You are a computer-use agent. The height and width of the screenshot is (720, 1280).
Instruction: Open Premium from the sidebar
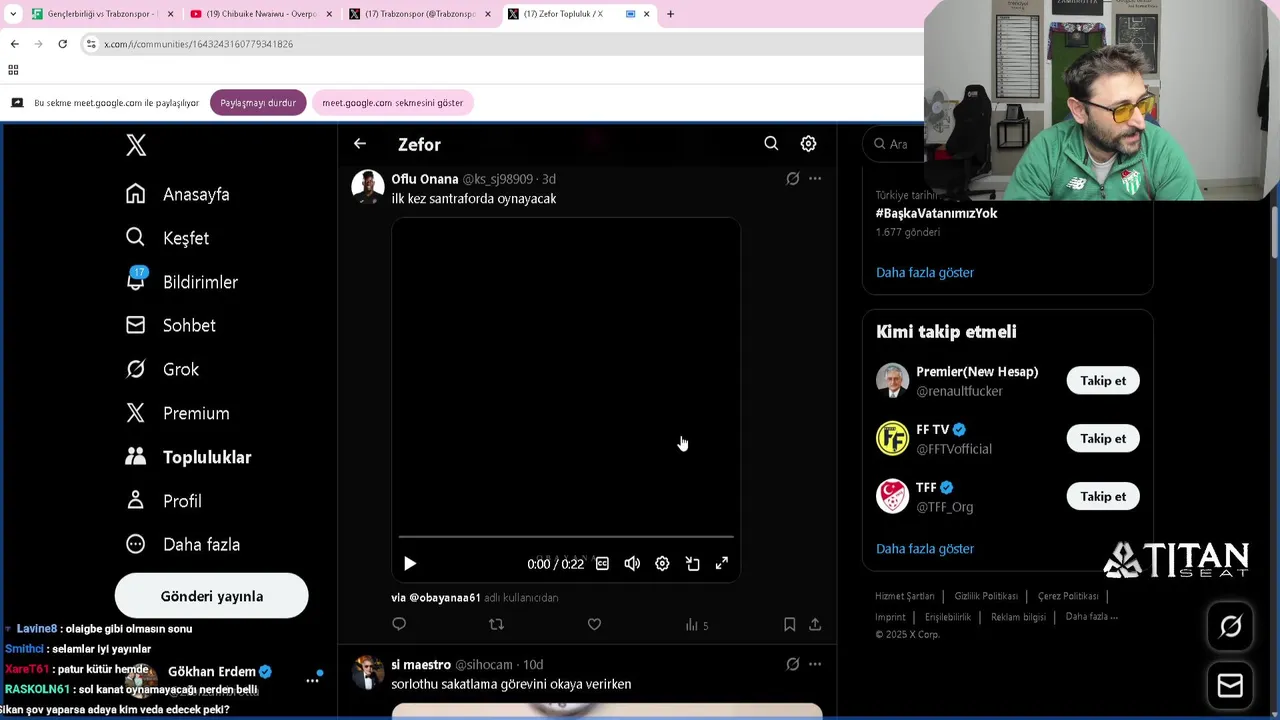click(178, 413)
